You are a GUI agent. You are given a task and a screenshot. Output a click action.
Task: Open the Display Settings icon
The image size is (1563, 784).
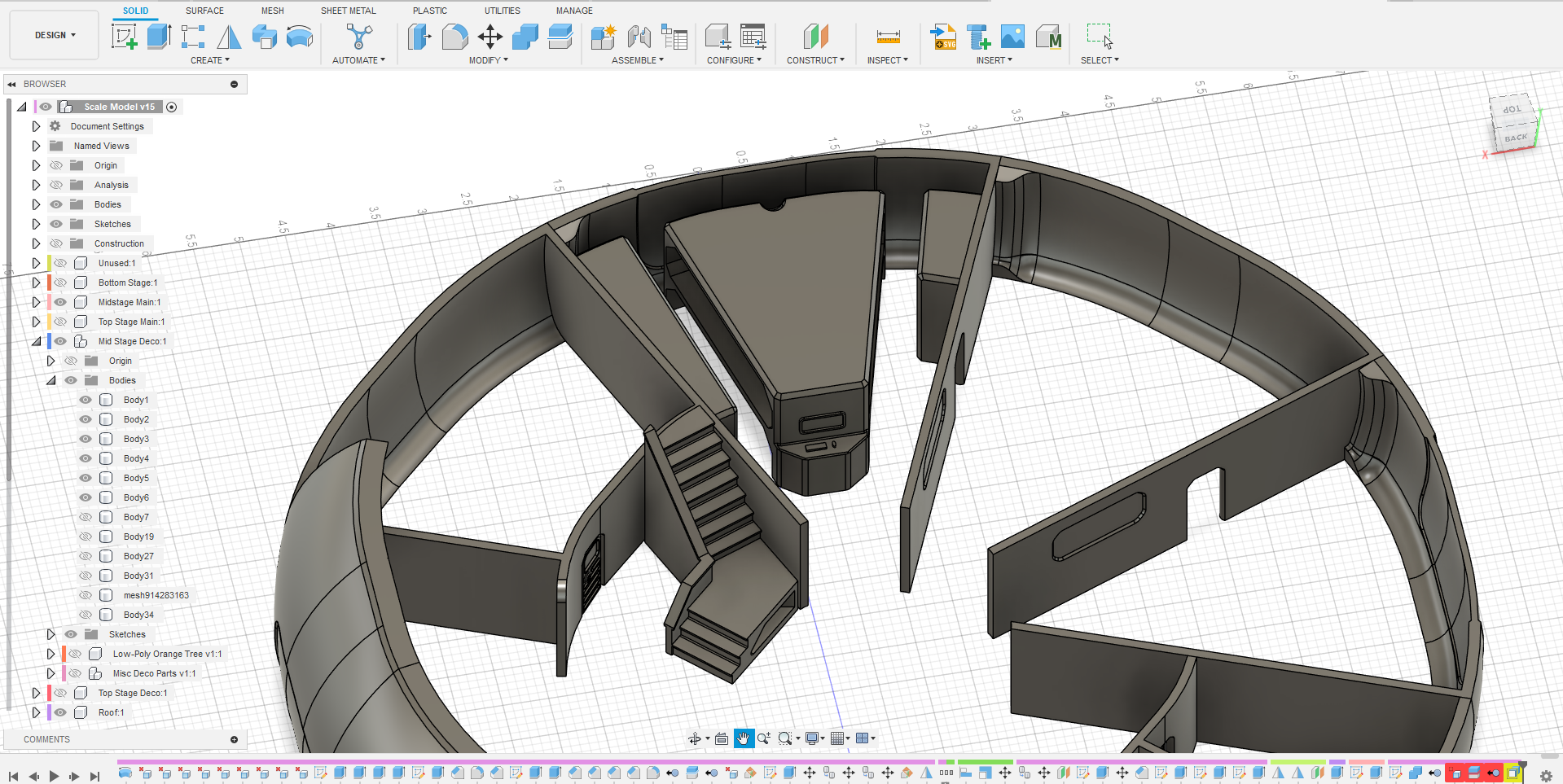pos(812,738)
